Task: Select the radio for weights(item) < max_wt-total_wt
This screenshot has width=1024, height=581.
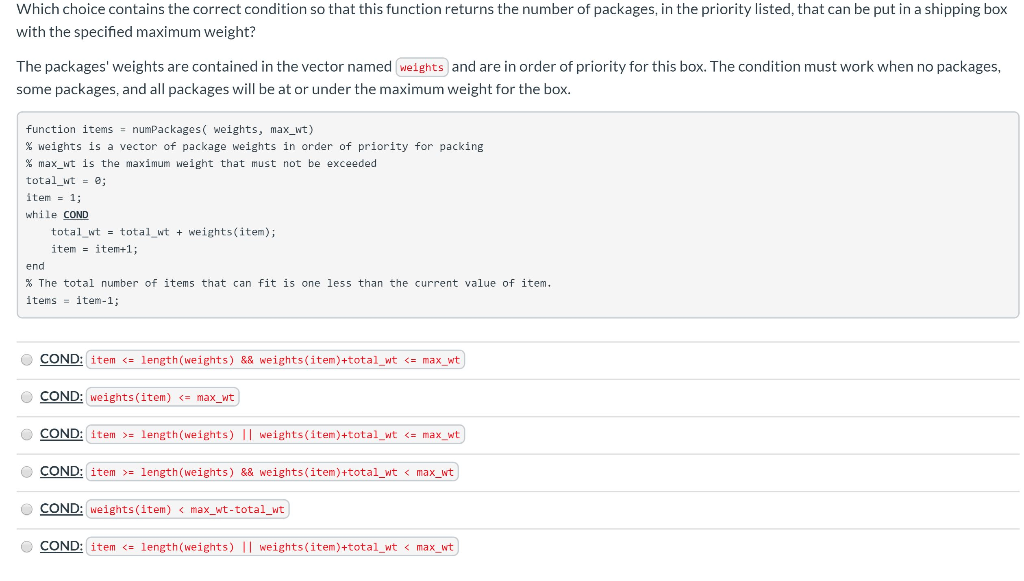Action: pyautogui.click(x=26, y=508)
